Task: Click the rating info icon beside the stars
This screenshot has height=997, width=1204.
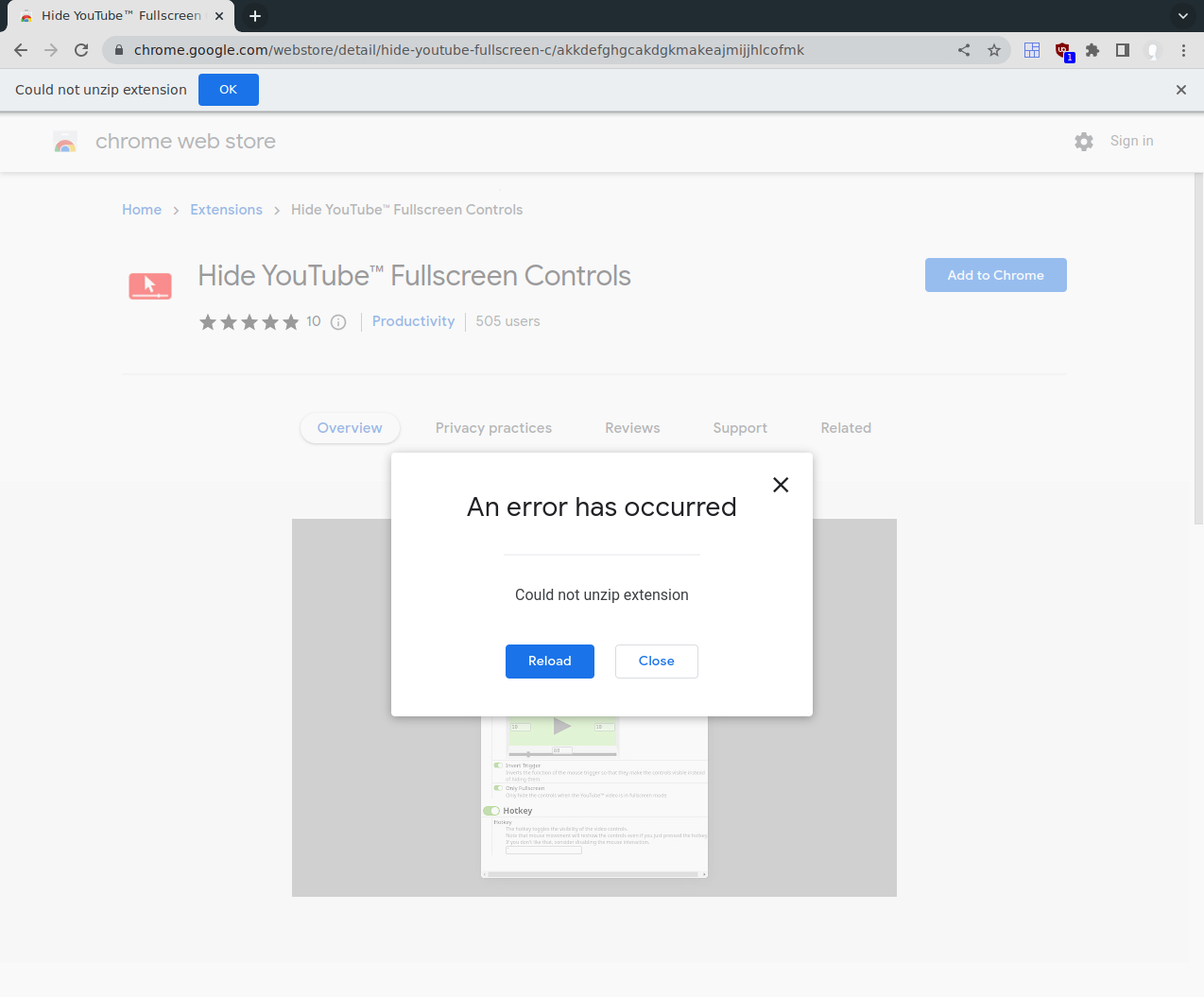Action: (x=338, y=321)
